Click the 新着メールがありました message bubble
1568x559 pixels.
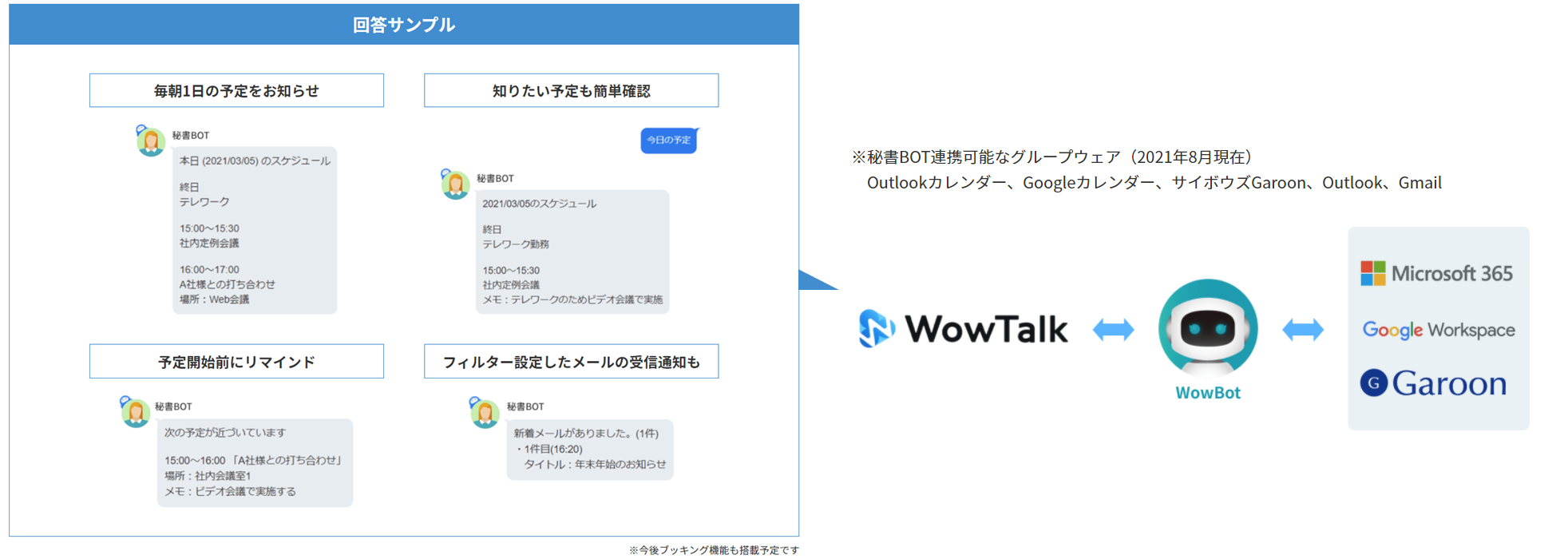590,450
